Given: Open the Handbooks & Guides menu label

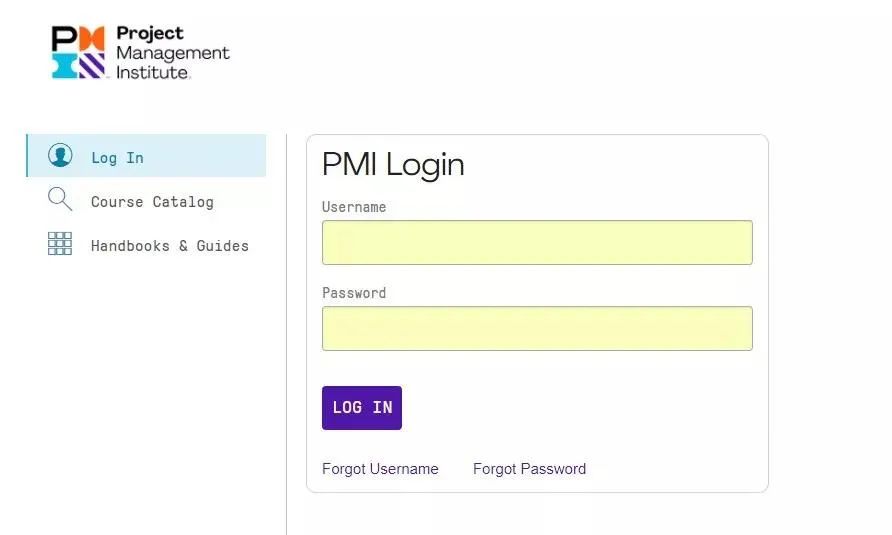Looking at the screenshot, I should pos(170,246).
